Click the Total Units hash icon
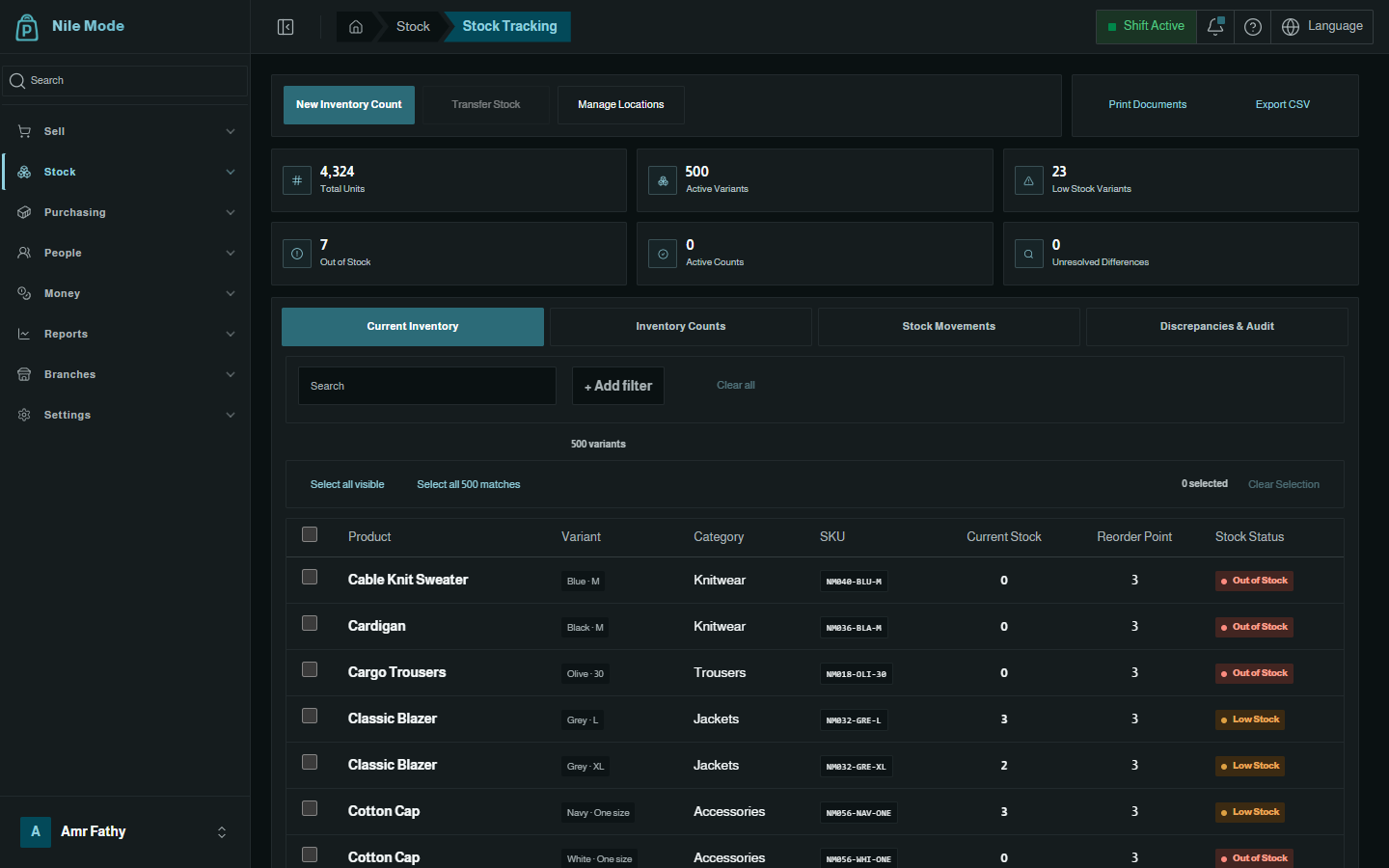Image resolution: width=1389 pixels, height=868 pixels. [x=297, y=180]
